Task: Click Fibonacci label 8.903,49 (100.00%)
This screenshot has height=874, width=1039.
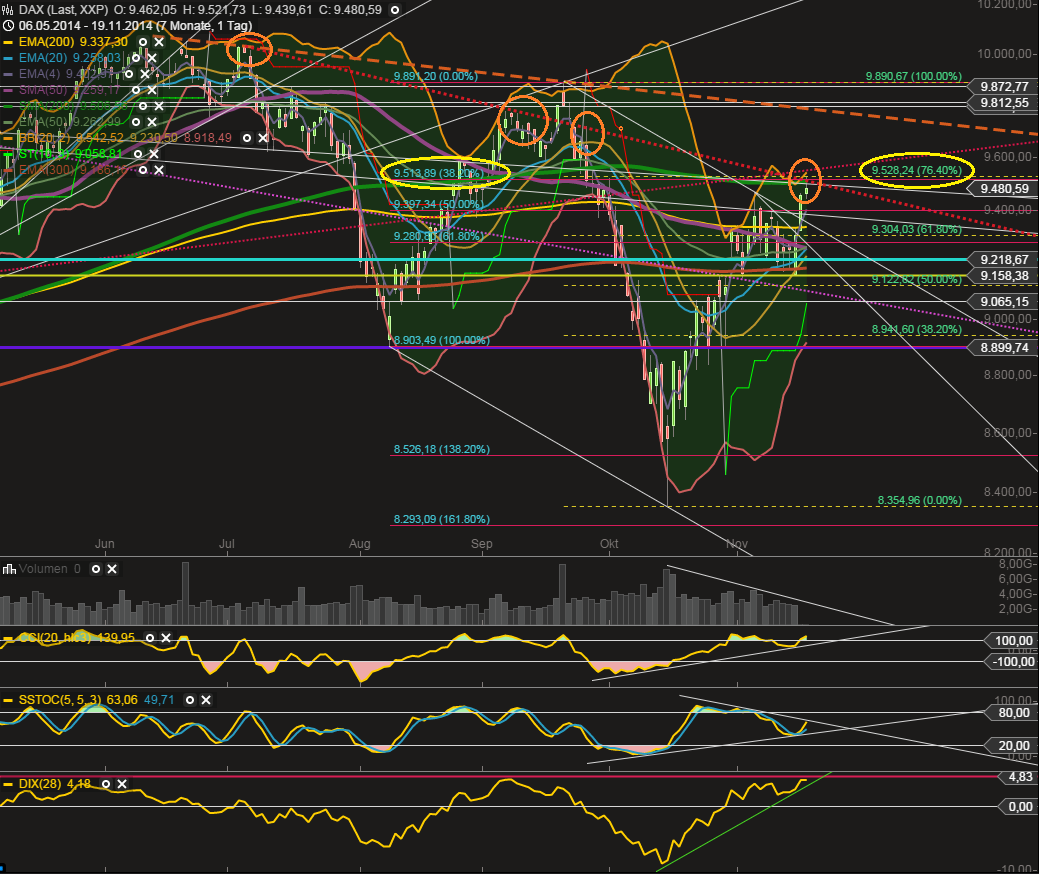Action: tap(442, 340)
